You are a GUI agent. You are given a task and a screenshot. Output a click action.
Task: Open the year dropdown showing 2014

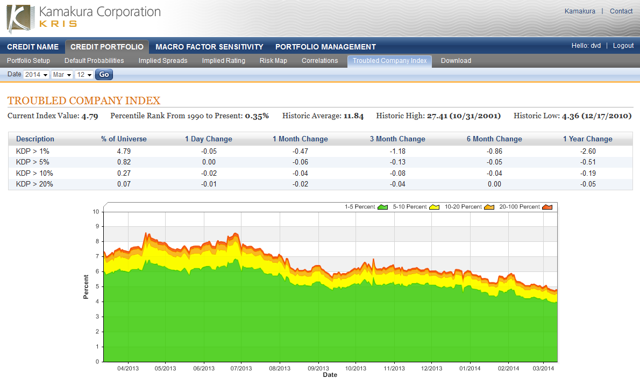point(36,75)
